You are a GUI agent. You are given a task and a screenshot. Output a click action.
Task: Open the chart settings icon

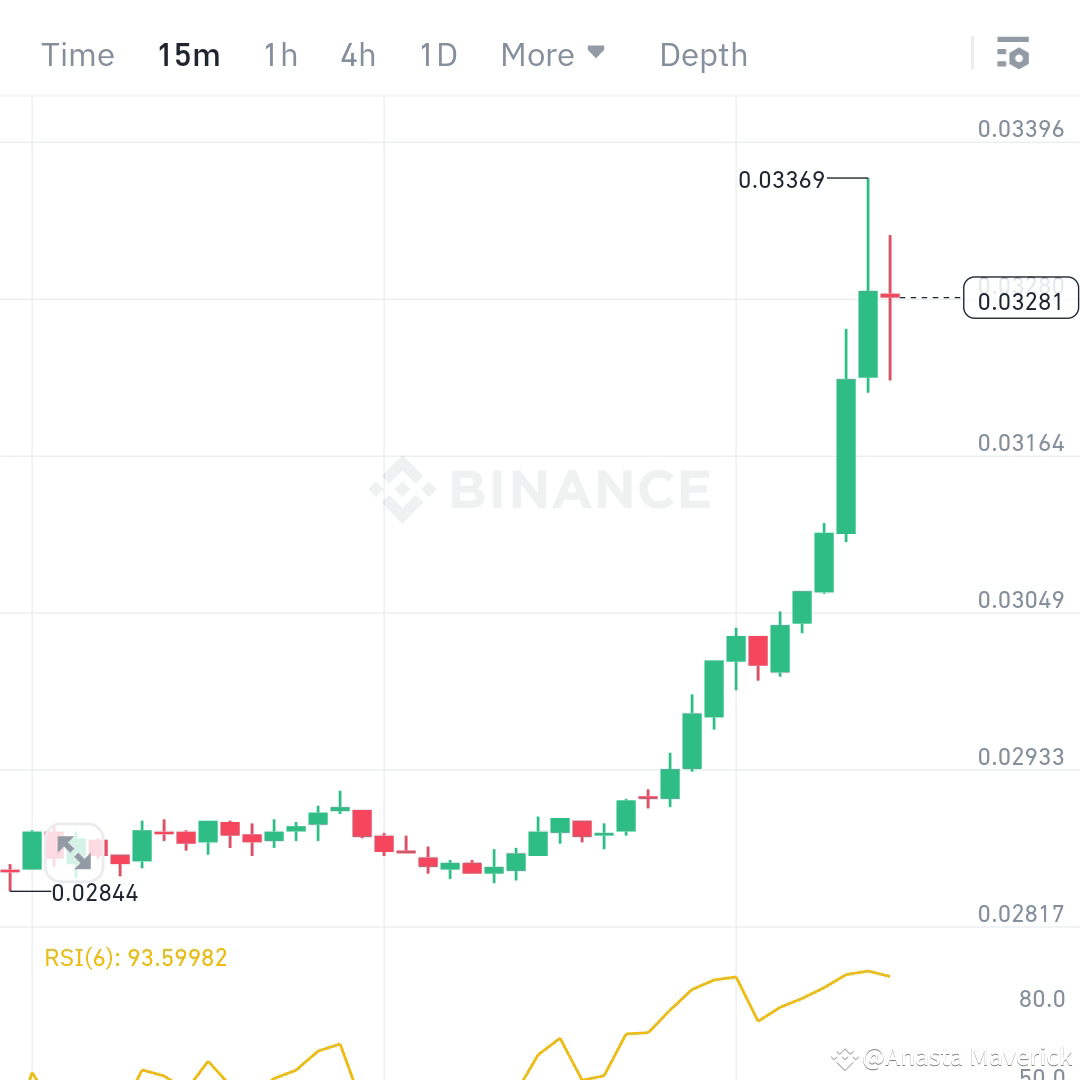(x=1013, y=54)
